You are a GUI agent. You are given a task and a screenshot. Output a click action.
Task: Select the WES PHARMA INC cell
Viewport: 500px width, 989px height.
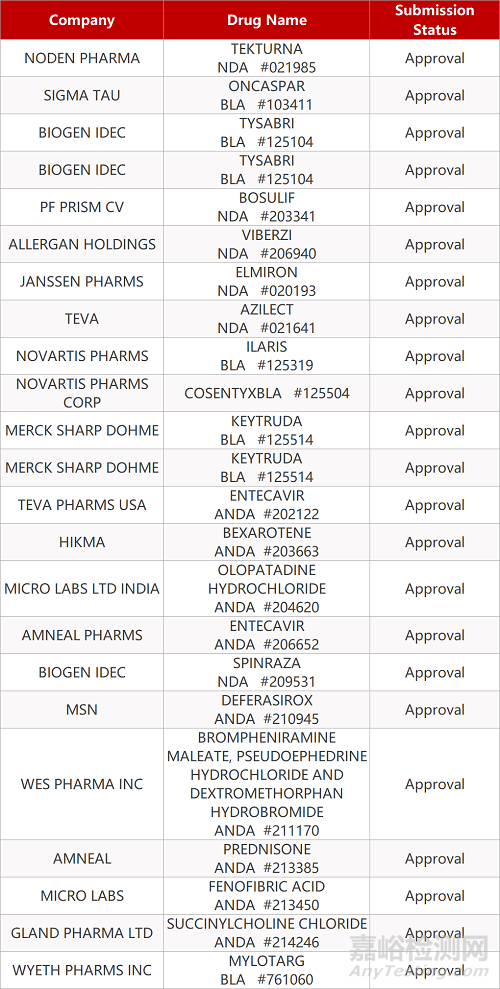82,784
